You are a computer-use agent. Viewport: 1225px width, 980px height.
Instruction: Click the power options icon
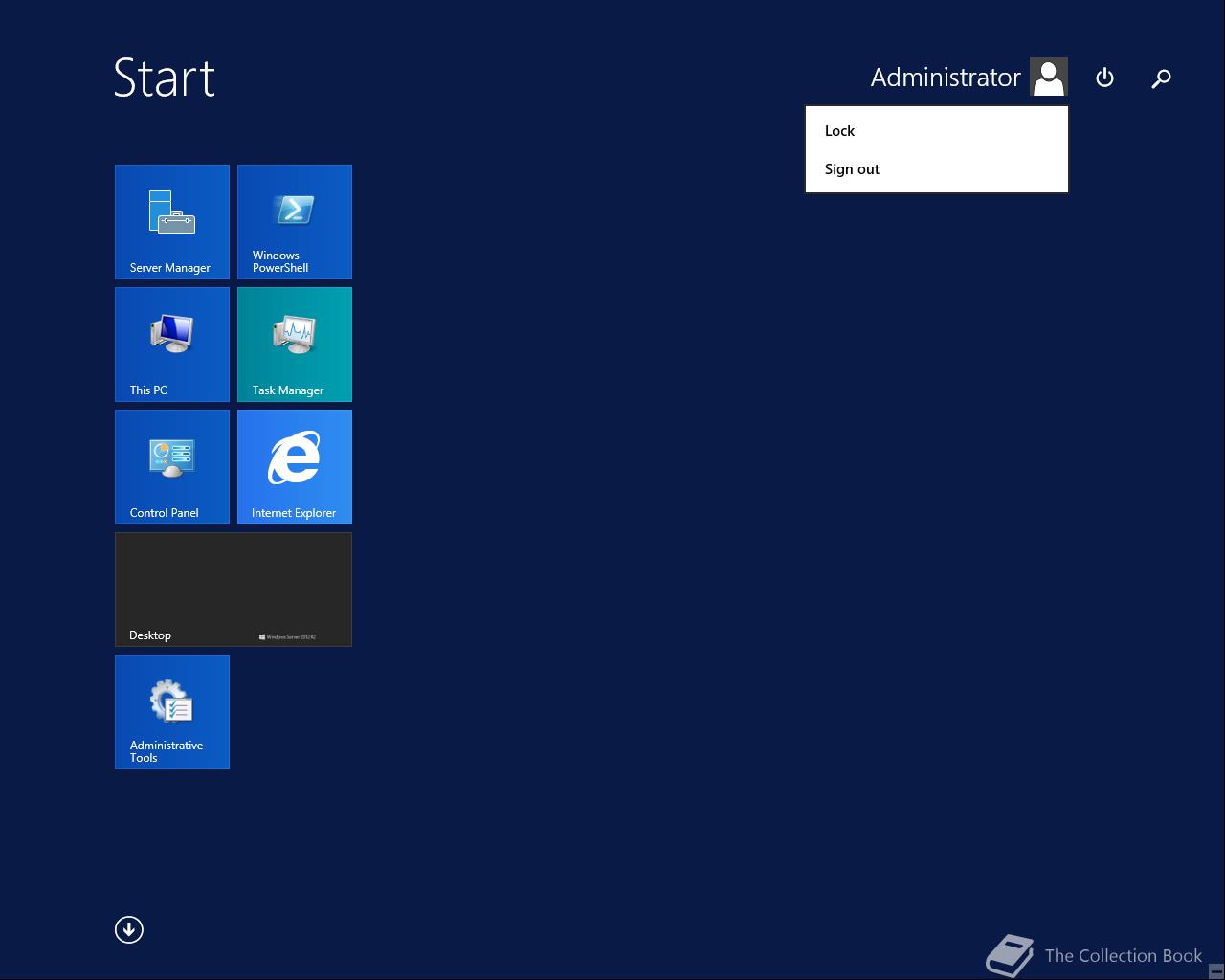(1104, 78)
